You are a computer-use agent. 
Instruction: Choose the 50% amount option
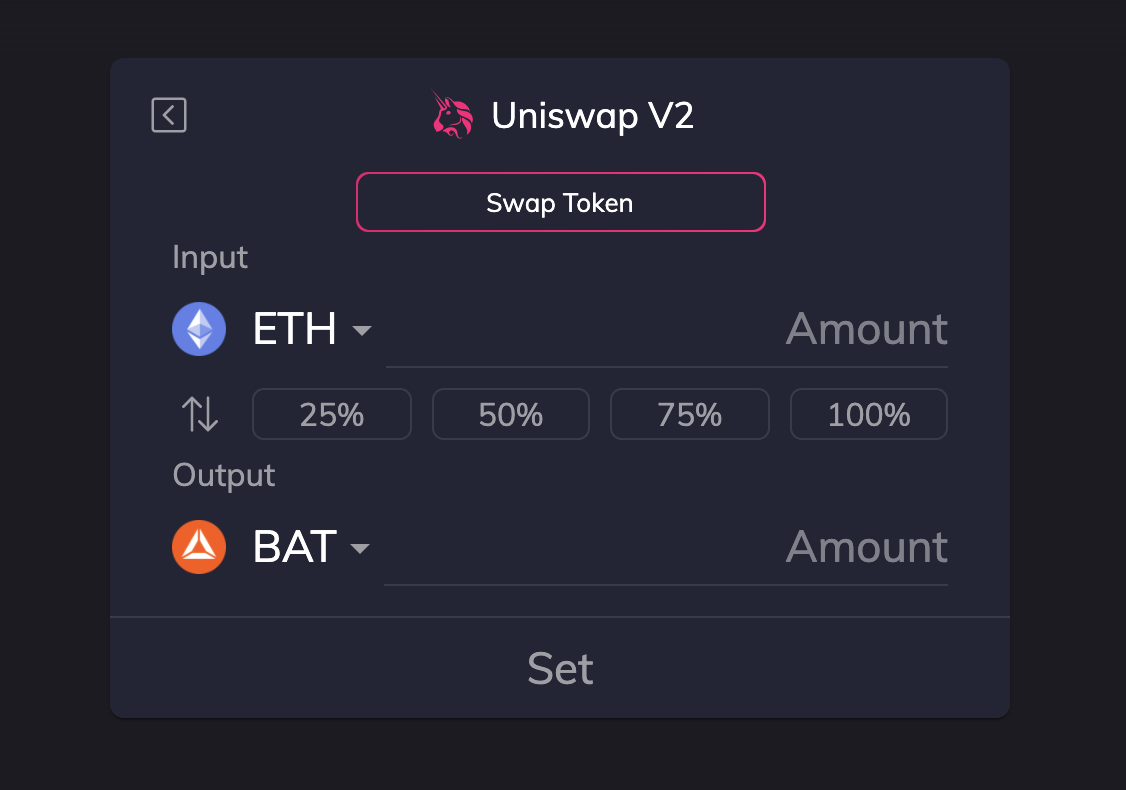[x=511, y=414]
